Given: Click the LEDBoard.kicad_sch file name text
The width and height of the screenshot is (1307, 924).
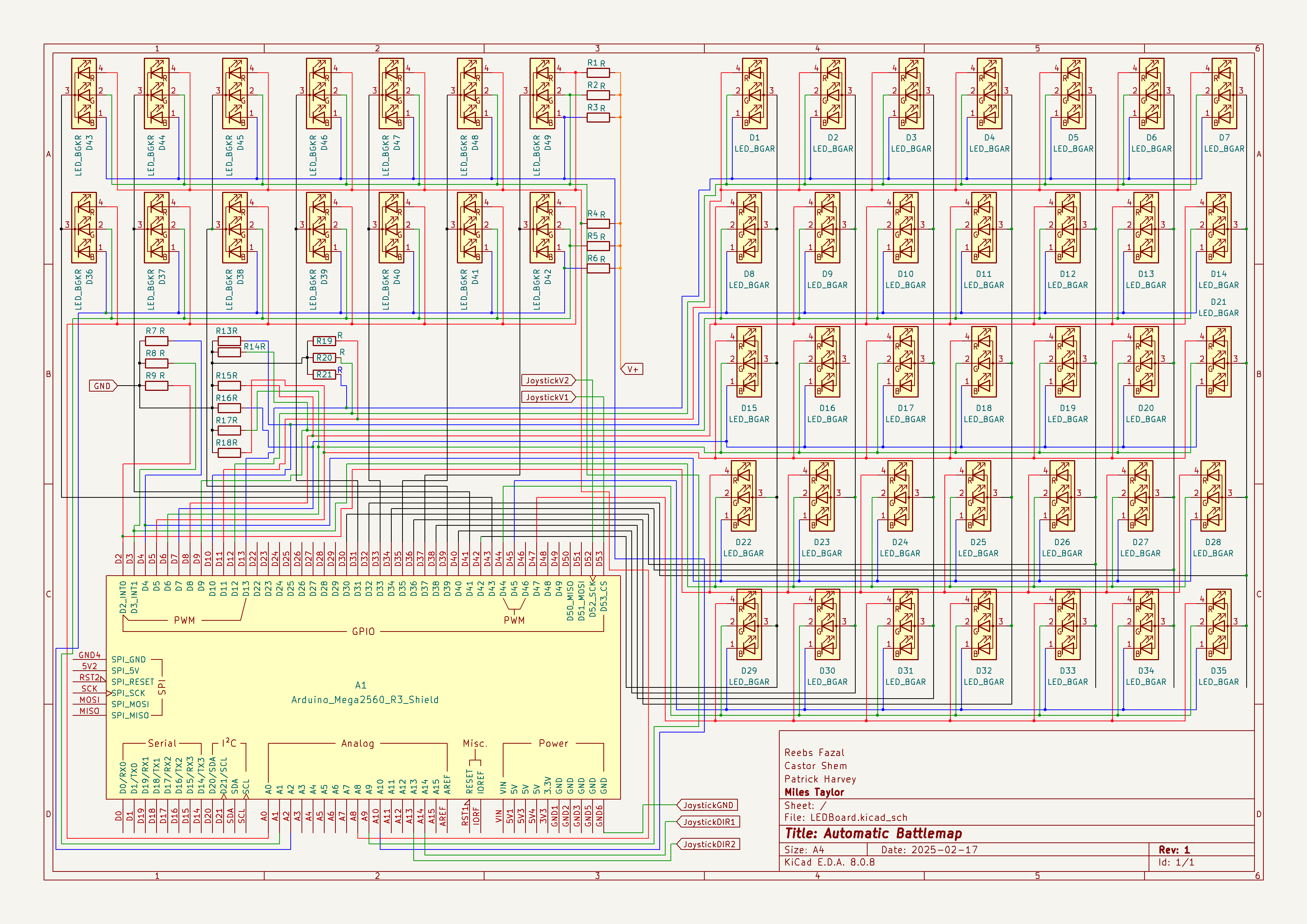Looking at the screenshot, I should pyautogui.click(x=858, y=817).
